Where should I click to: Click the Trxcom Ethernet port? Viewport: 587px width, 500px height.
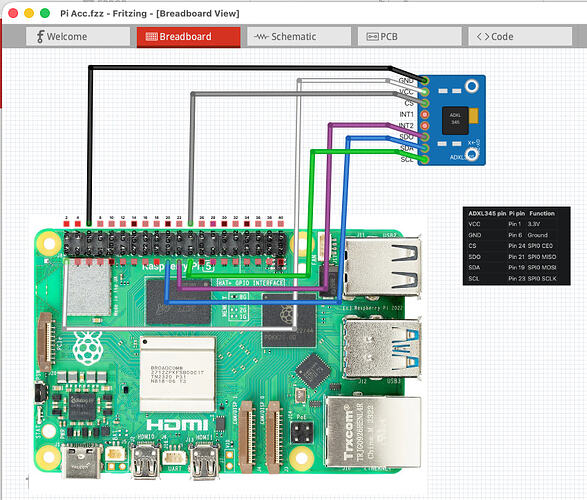pos(373,433)
